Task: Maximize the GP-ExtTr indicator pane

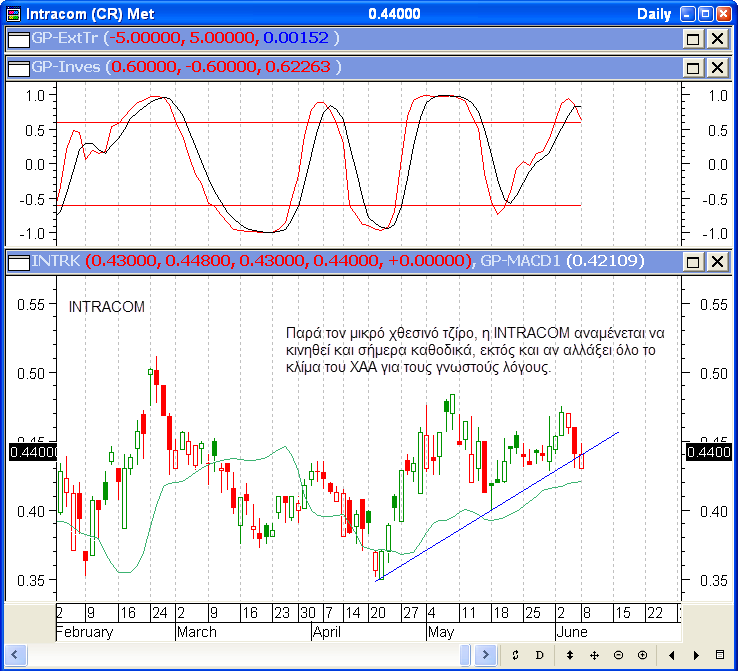Action: click(x=693, y=39)
